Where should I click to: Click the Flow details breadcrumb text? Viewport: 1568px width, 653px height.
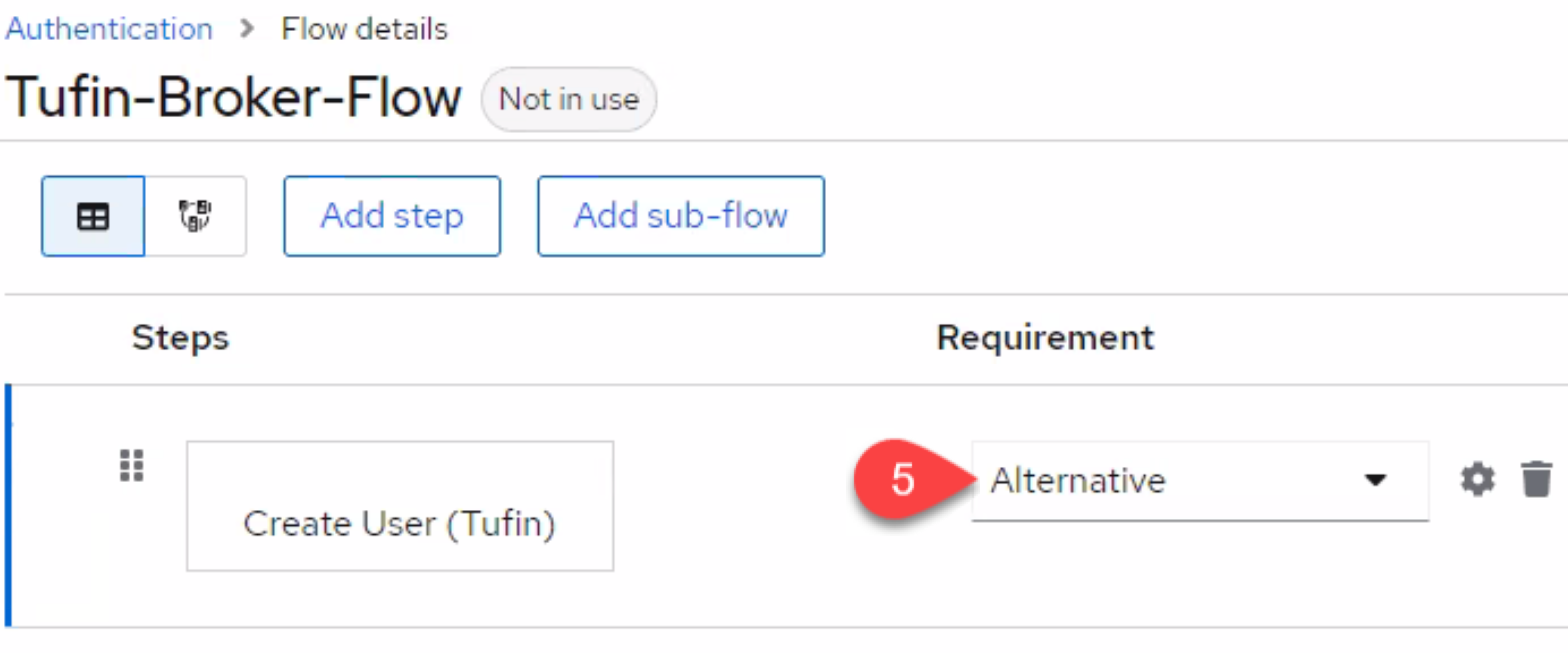tap(364, 29)
